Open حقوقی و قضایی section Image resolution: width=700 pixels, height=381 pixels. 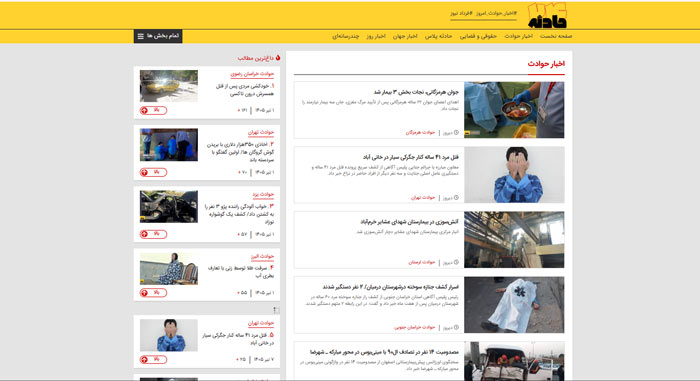(x=478, y=36)
